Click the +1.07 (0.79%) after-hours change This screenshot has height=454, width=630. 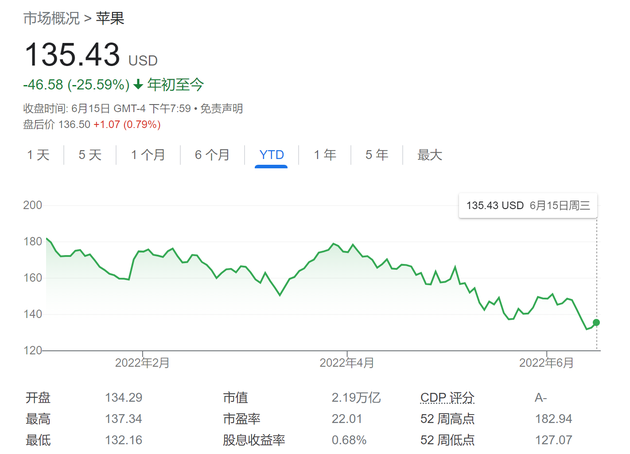pyautogui.click(x=127, y=125)
